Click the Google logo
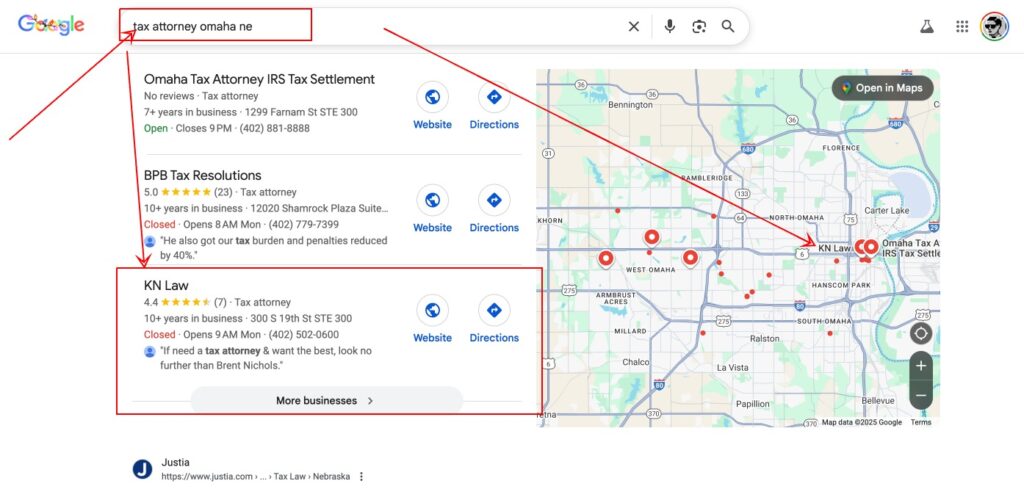Screen dimensions: 1024x489 (51, 26)
